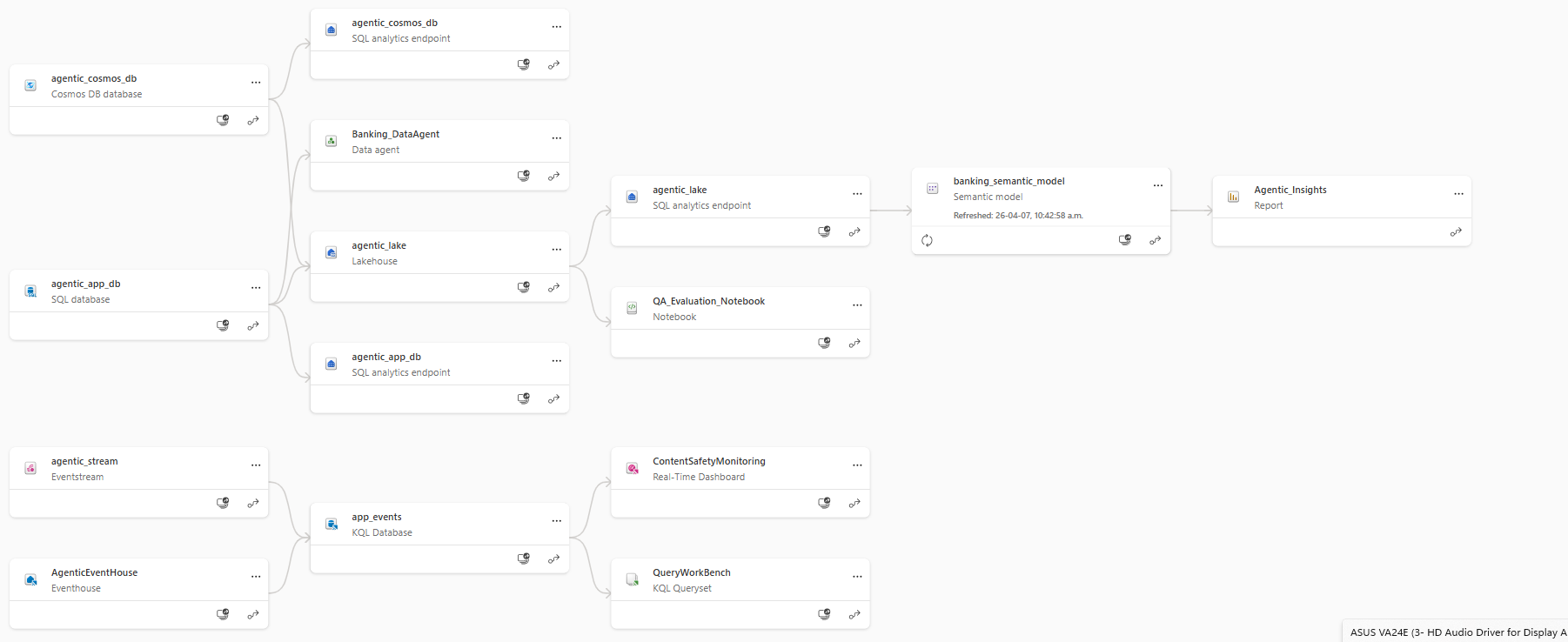Open the Banking_DataAgent context menu
1568x642 pixels.
[x=557, y=137]
